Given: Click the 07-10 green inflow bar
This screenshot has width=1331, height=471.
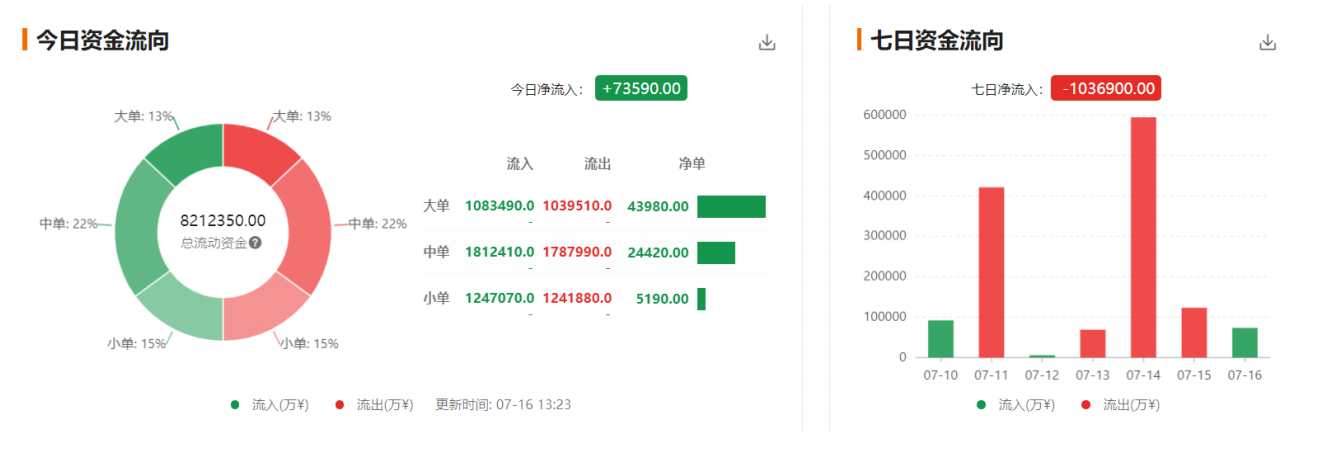Looking at the screenshot, I should (x=940, y=339).
